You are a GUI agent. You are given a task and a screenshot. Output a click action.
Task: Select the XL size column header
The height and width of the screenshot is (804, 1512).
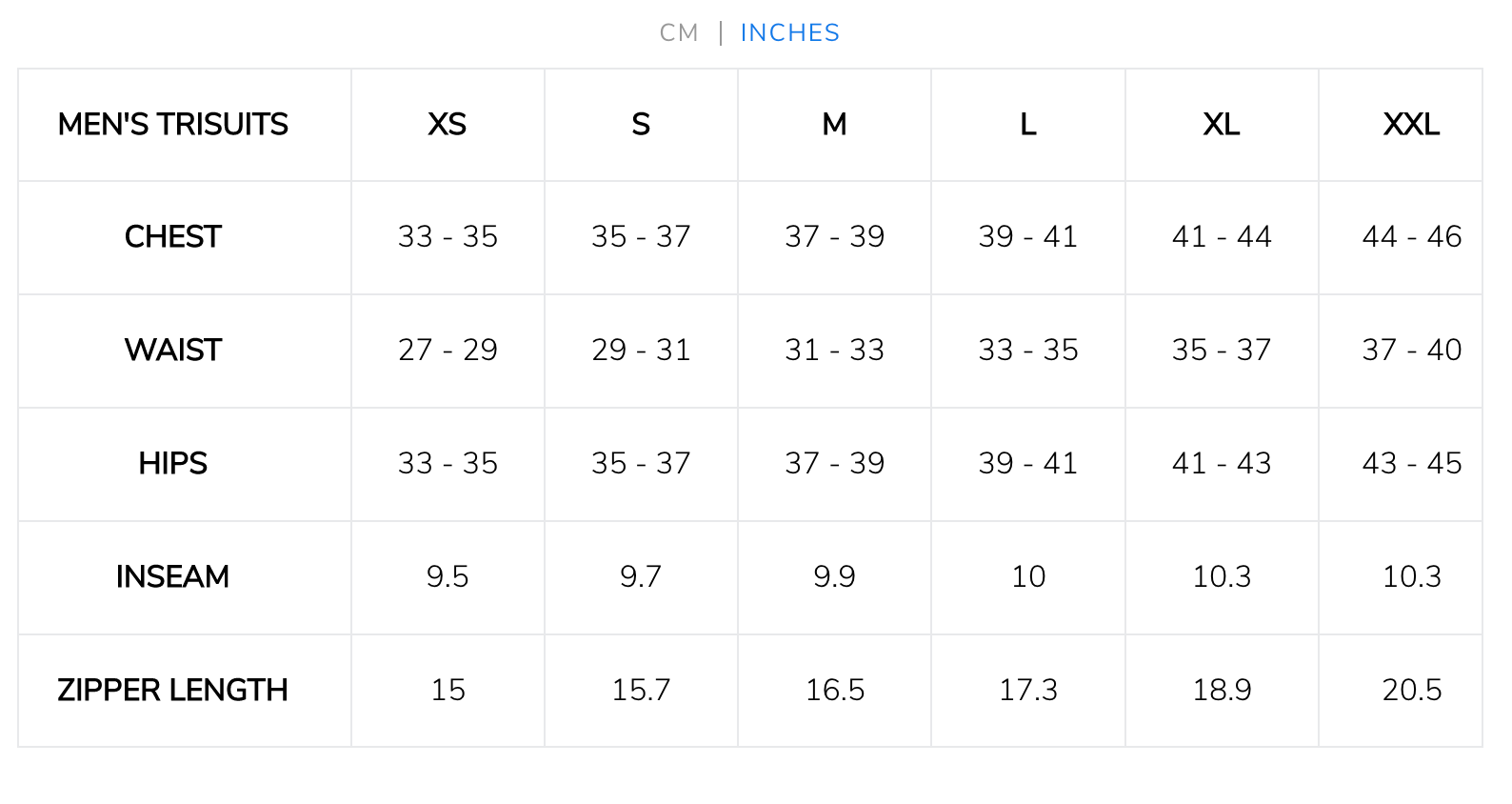click(1222, 125)
